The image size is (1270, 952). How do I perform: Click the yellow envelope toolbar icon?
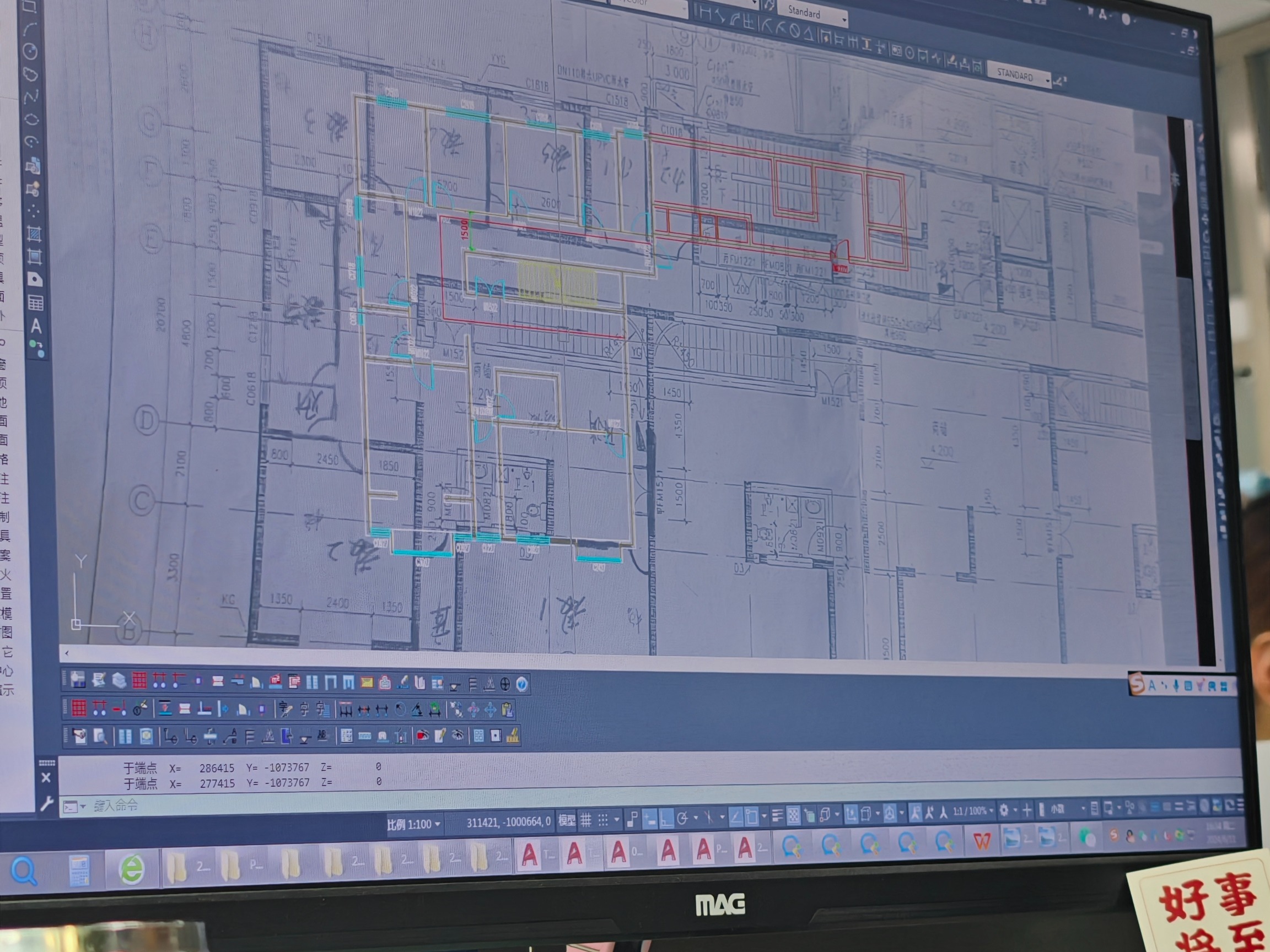[x=367, y=682]
